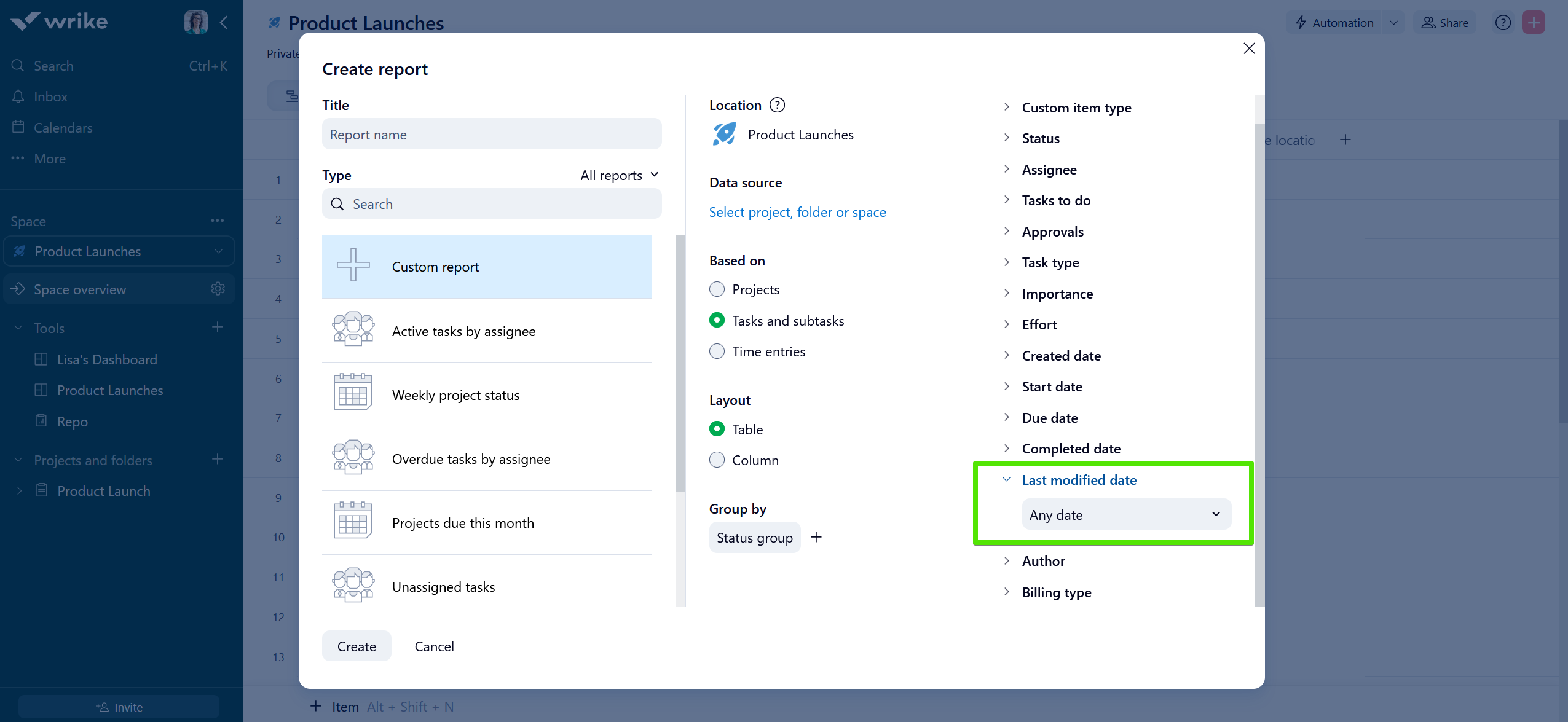Close the Create report dialog
The image size is (1568, 722).
[x=1248, y=49]
